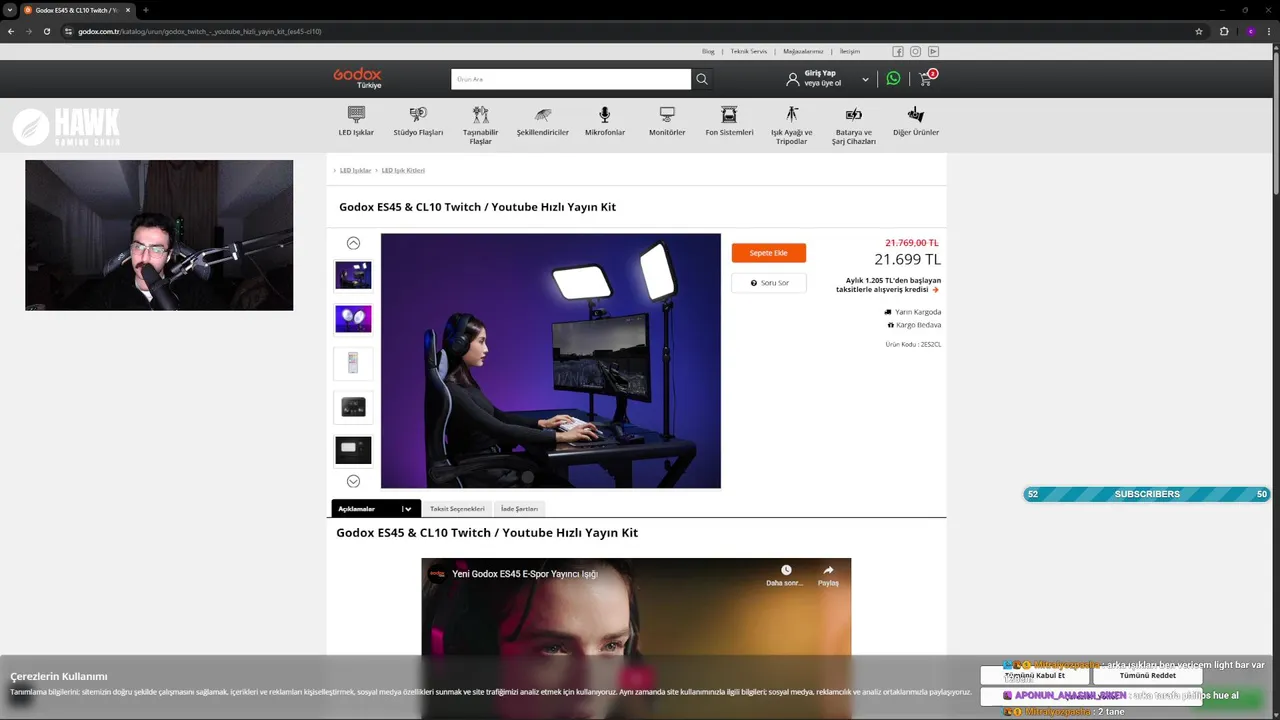Click LED Işıklar breadcrumb link

coord(355,170)
